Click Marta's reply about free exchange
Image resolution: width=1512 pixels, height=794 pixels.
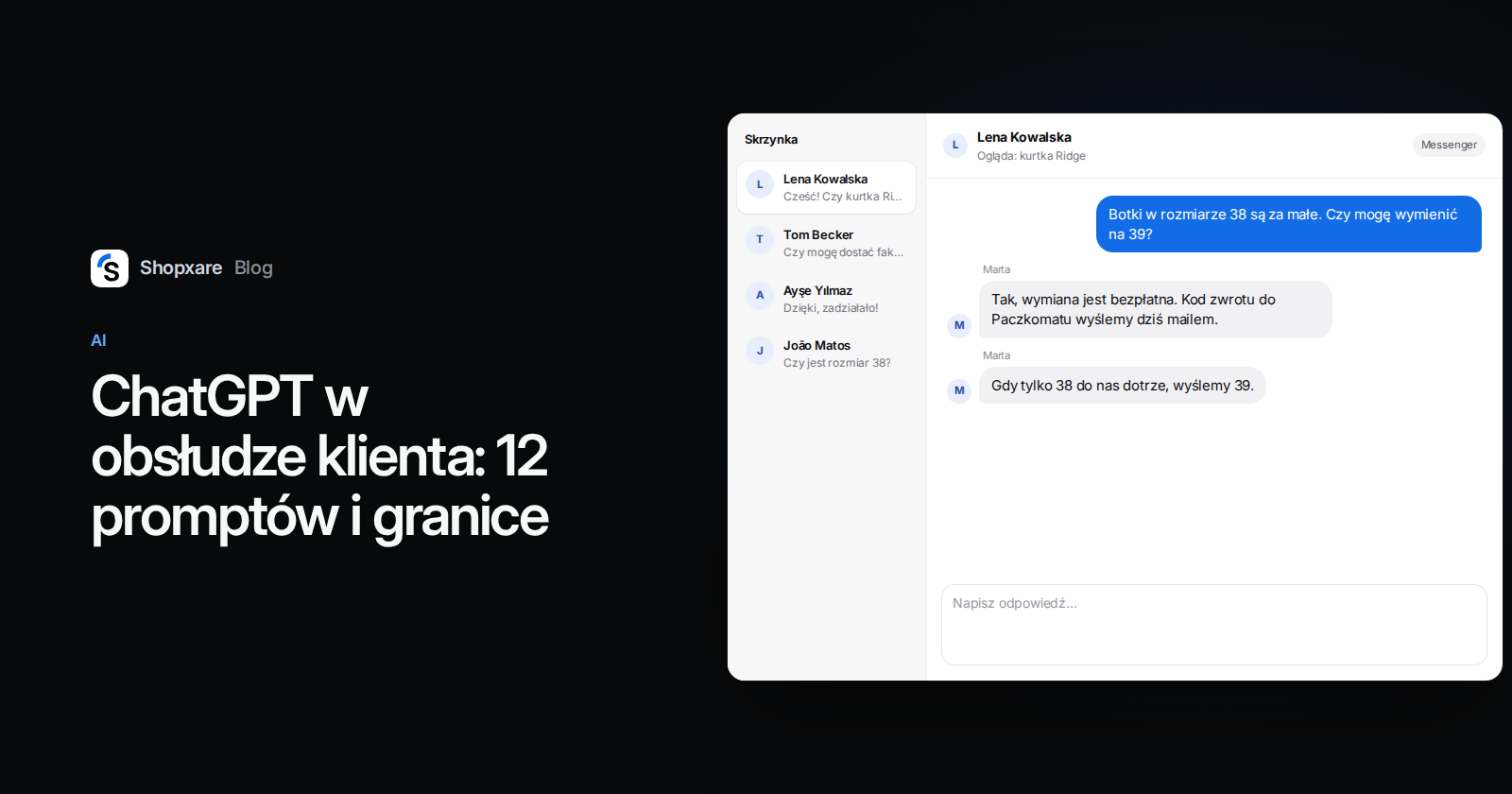1155,309
